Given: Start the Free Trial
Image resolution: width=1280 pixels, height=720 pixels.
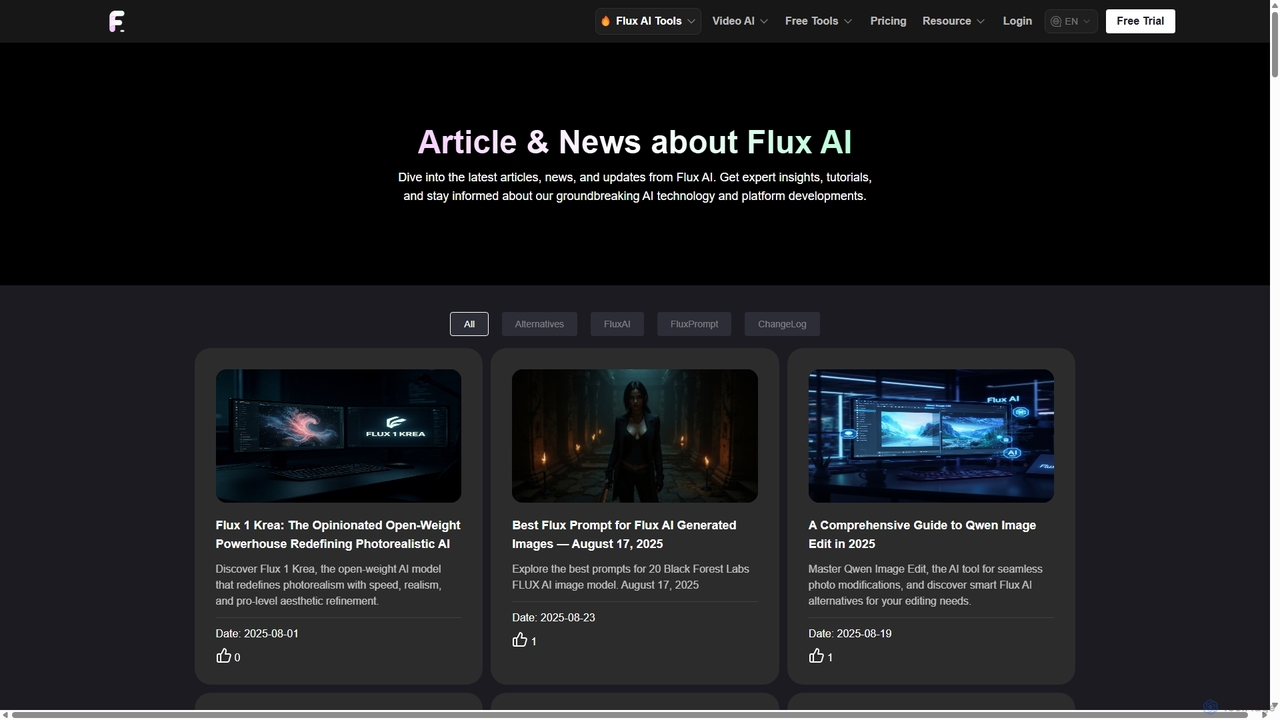Looking at the screenshot, I should click(x=1140, y=21).
